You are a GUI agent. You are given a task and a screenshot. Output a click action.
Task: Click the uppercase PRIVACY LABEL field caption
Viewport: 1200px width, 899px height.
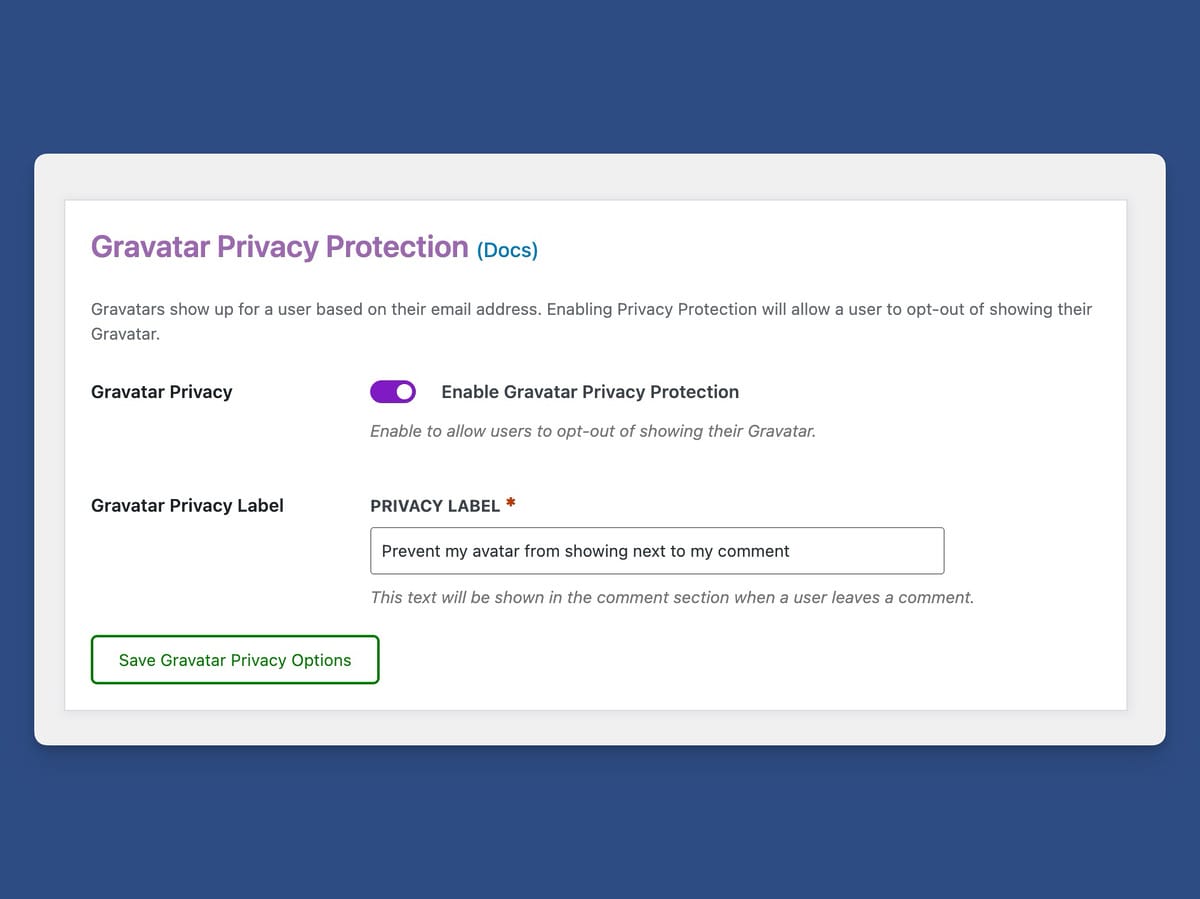pos(435,506)
